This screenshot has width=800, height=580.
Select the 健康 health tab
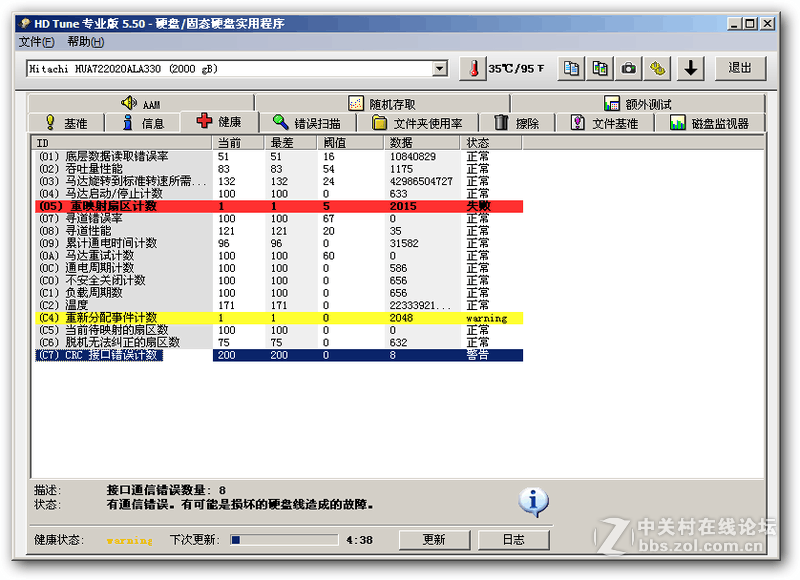coord(219,121)
